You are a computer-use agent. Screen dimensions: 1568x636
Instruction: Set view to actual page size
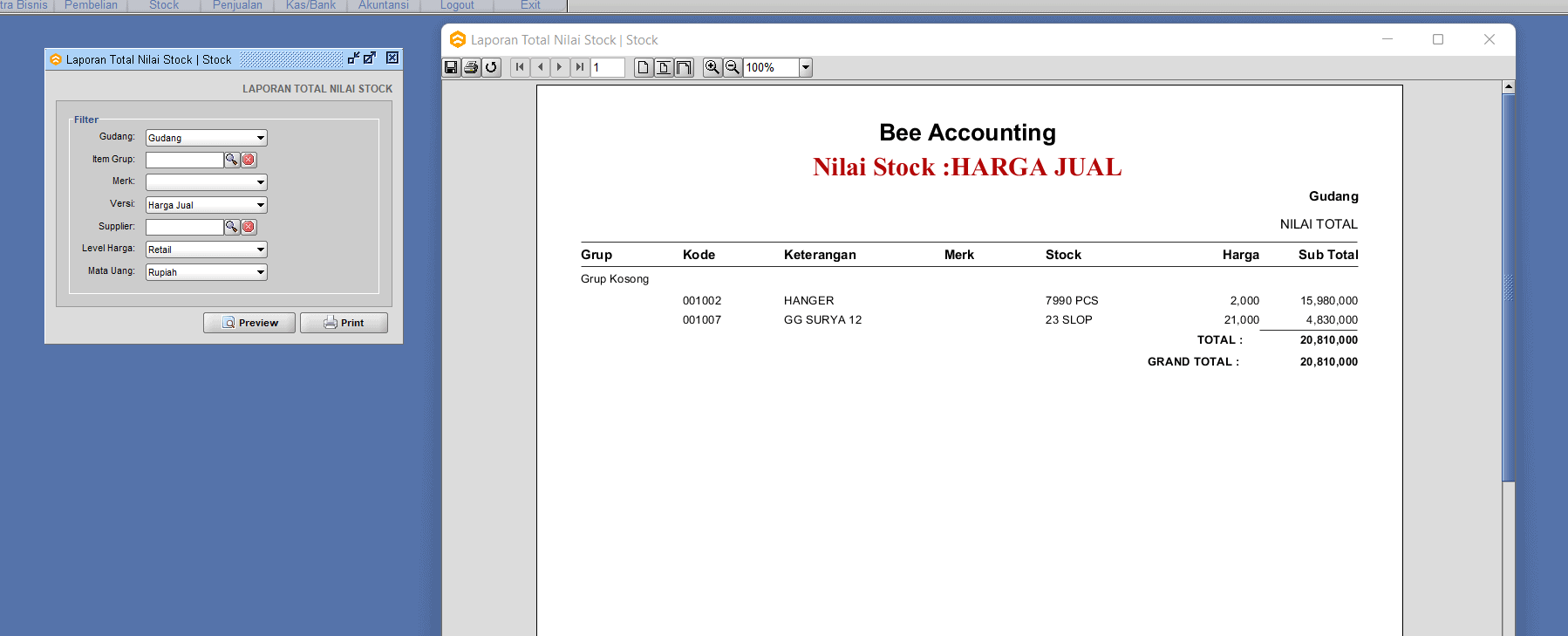pos(643,67)
